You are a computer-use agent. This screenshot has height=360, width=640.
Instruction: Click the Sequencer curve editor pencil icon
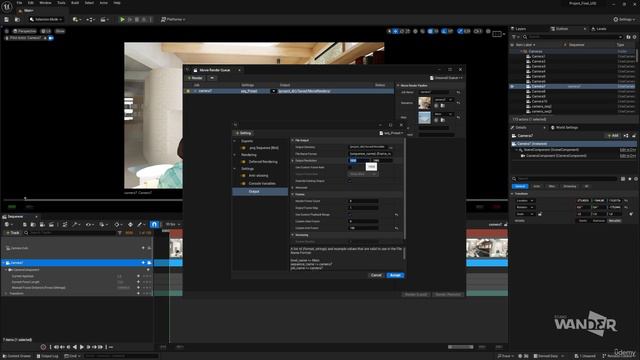(140, 224)
